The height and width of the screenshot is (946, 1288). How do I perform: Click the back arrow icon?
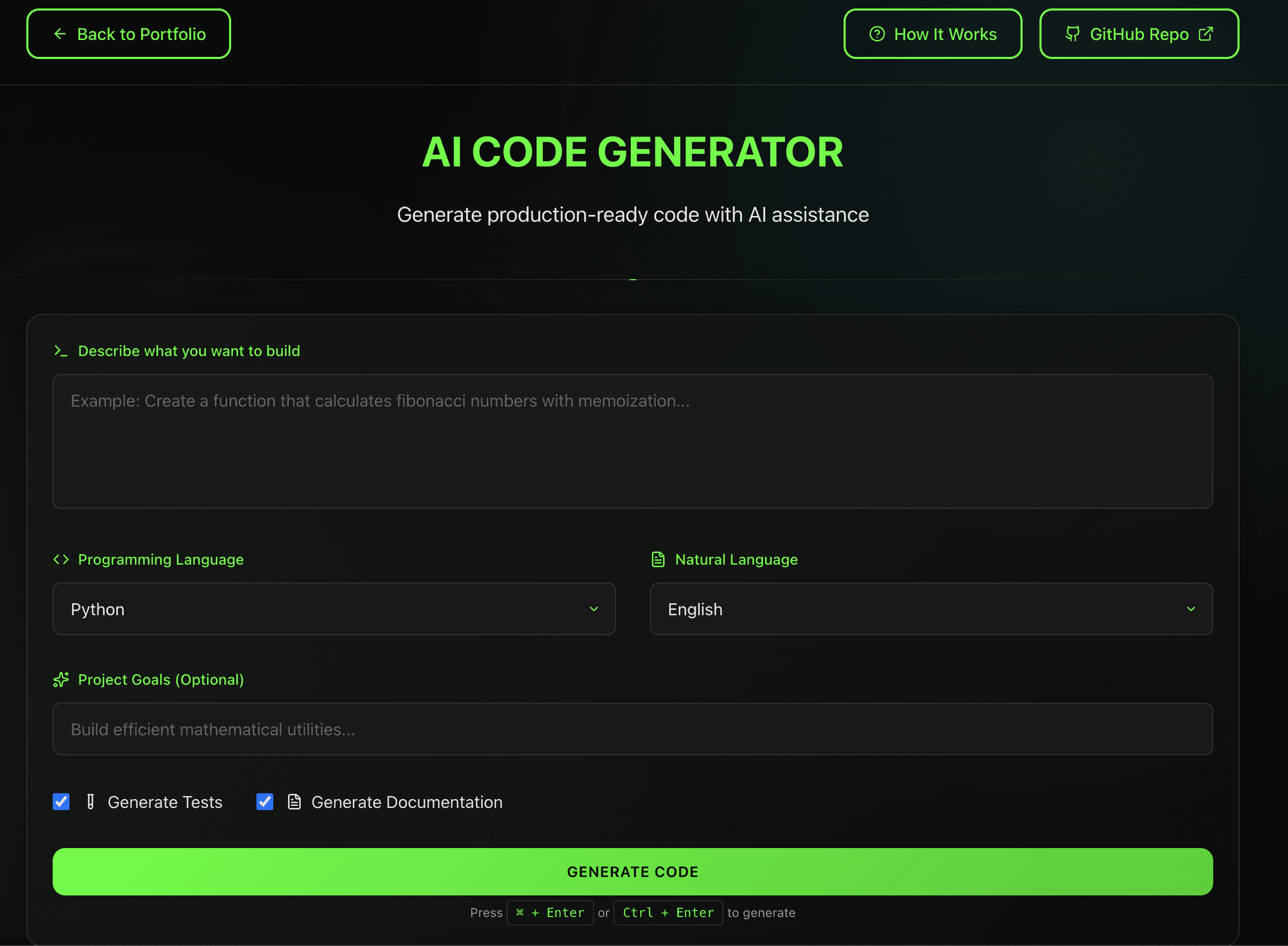tap(60, 34)
